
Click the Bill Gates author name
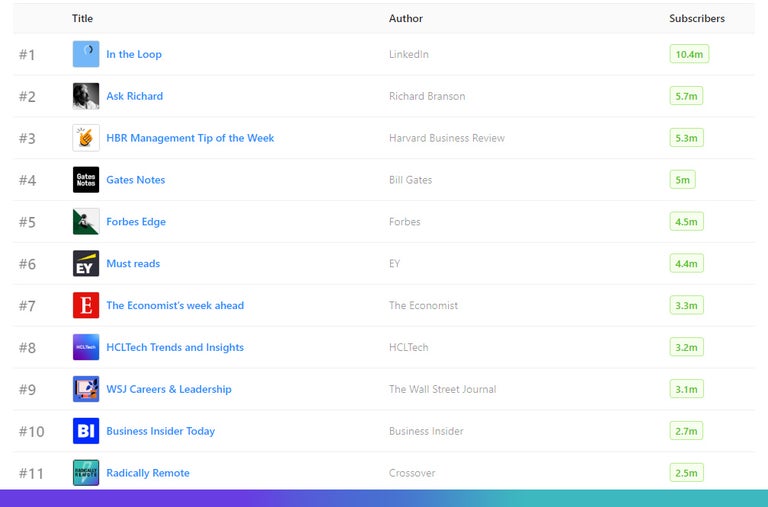[410, 180]
